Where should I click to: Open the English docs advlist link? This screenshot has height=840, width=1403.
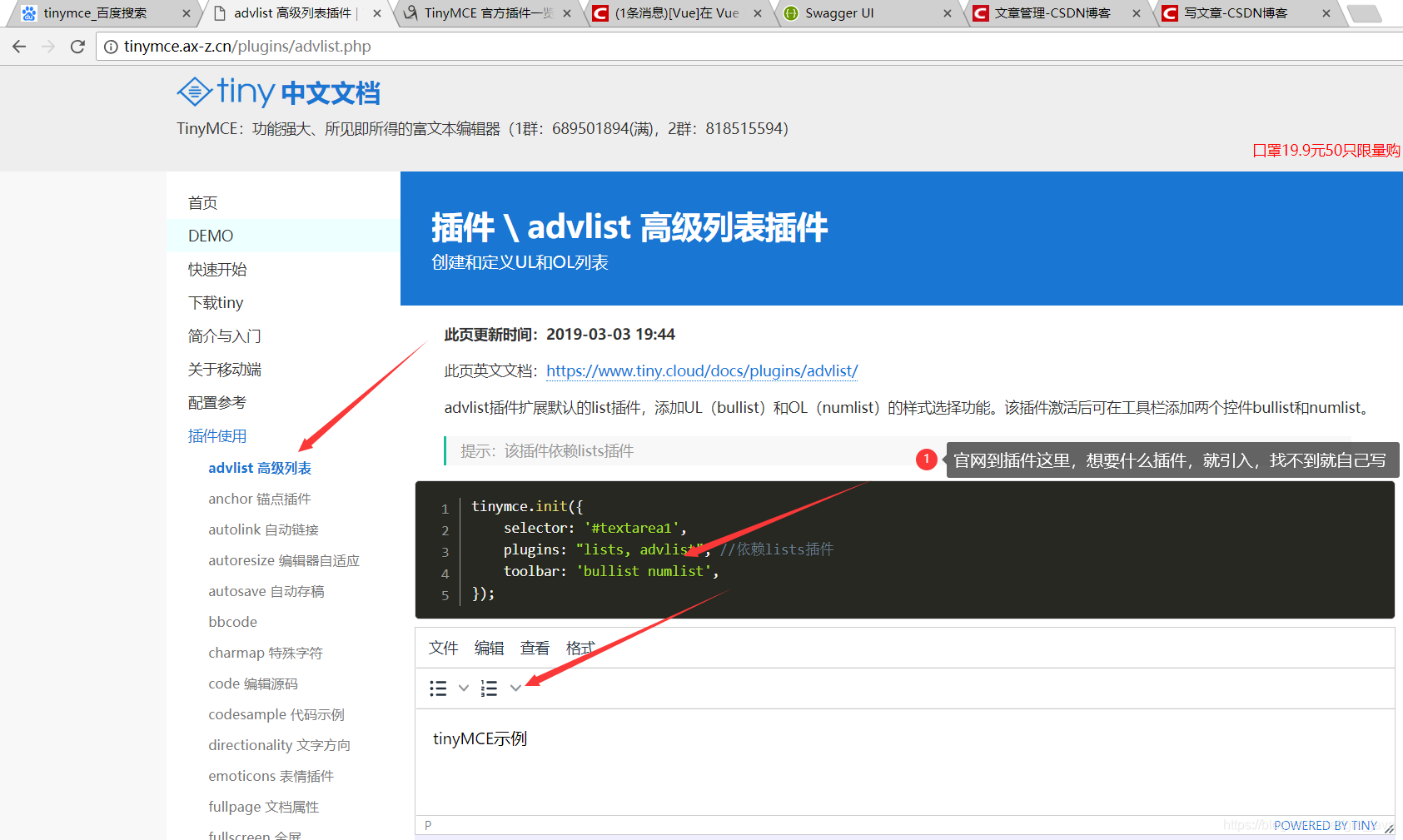(x=702, y=371)
